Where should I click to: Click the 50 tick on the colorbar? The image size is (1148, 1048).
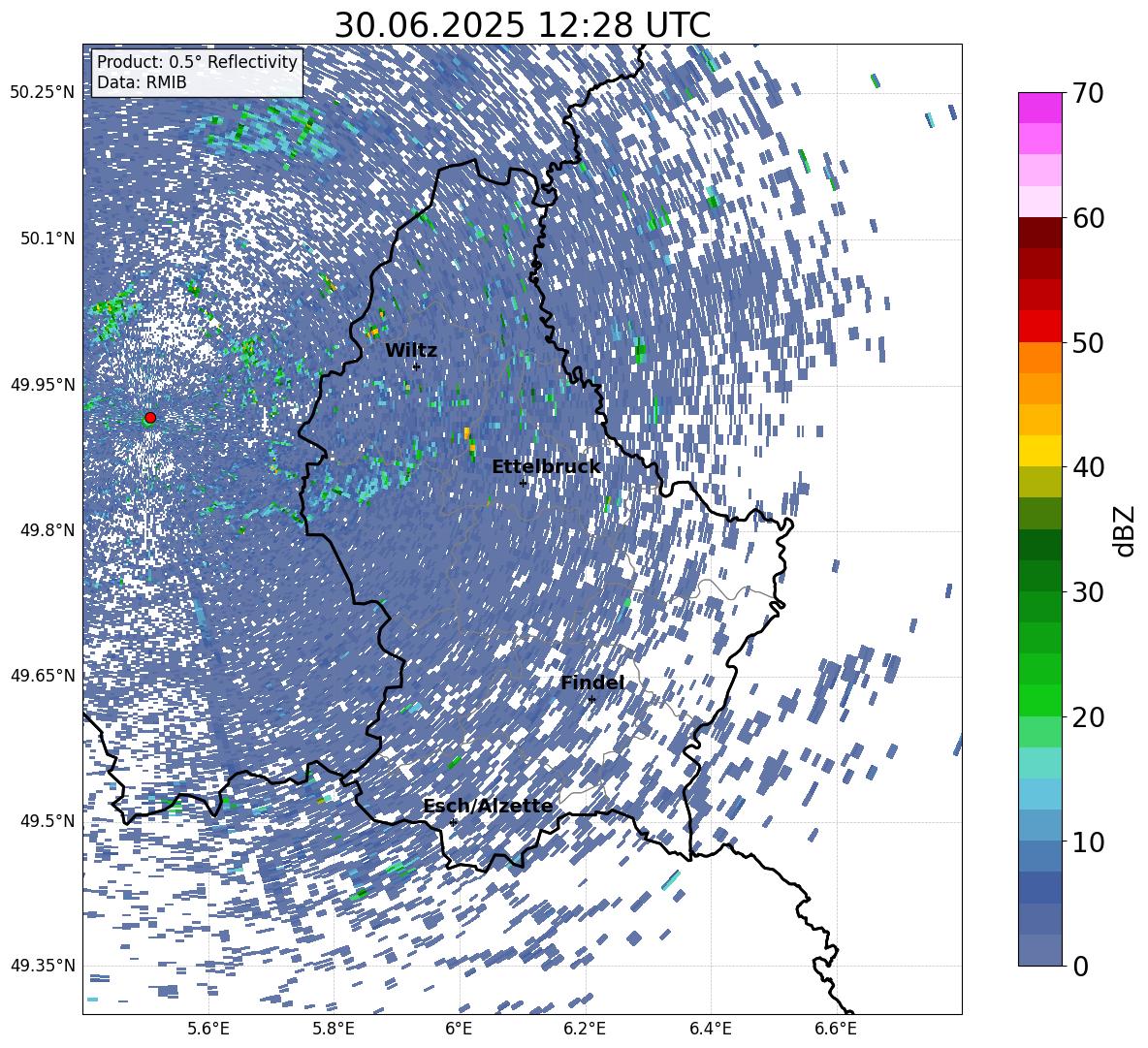point(1089,342)
